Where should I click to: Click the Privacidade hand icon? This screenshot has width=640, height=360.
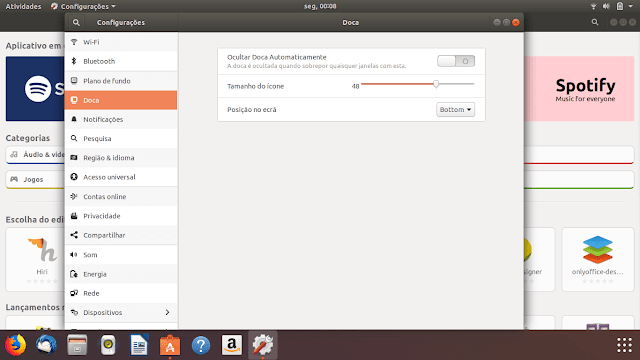point(74,216)
